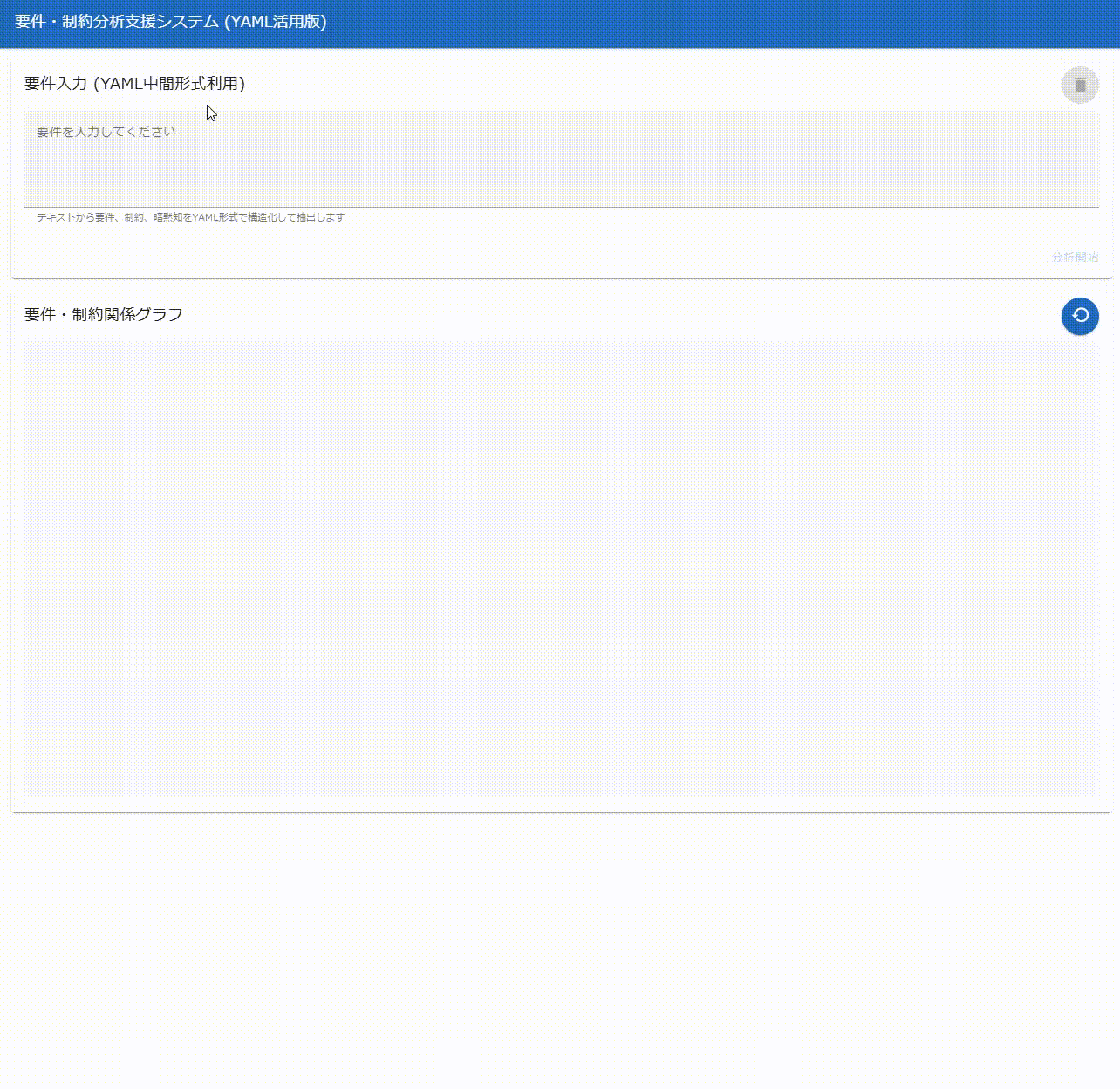Screen dimensions: 1120x1089
Task: Click the app title 要件・制約分析支援システム
Action: (171, 22)
